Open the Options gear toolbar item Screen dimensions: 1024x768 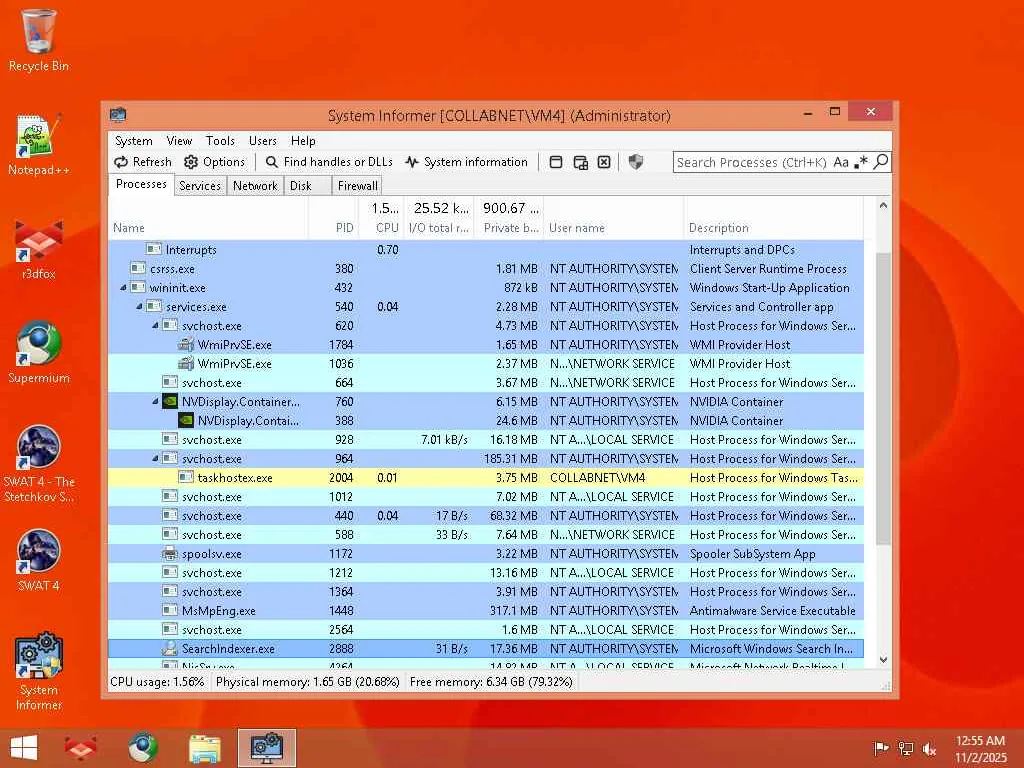click(x=215, y=162)
